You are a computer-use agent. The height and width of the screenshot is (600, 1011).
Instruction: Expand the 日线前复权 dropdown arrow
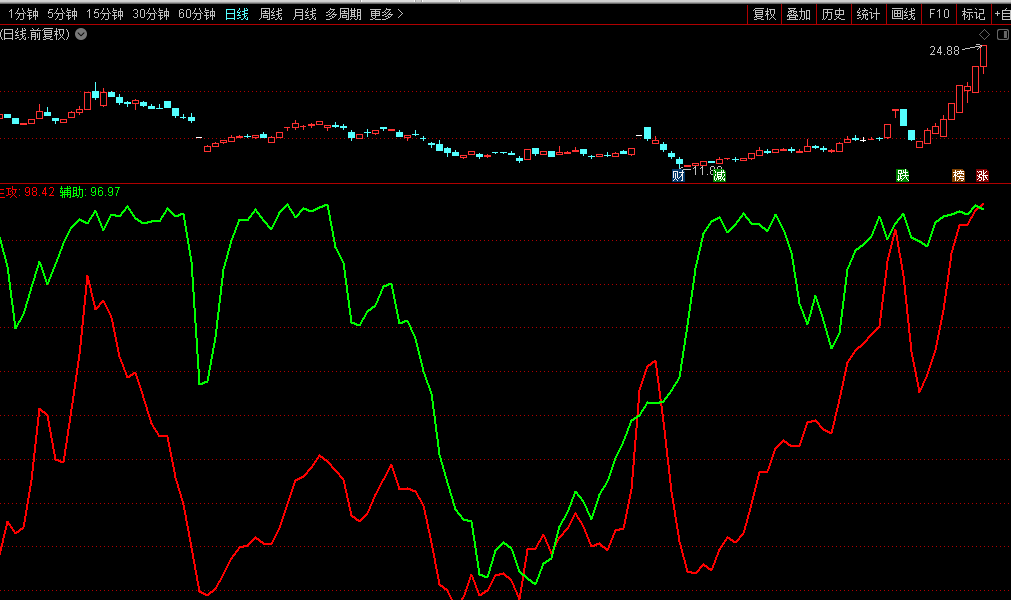pos(81,34)
